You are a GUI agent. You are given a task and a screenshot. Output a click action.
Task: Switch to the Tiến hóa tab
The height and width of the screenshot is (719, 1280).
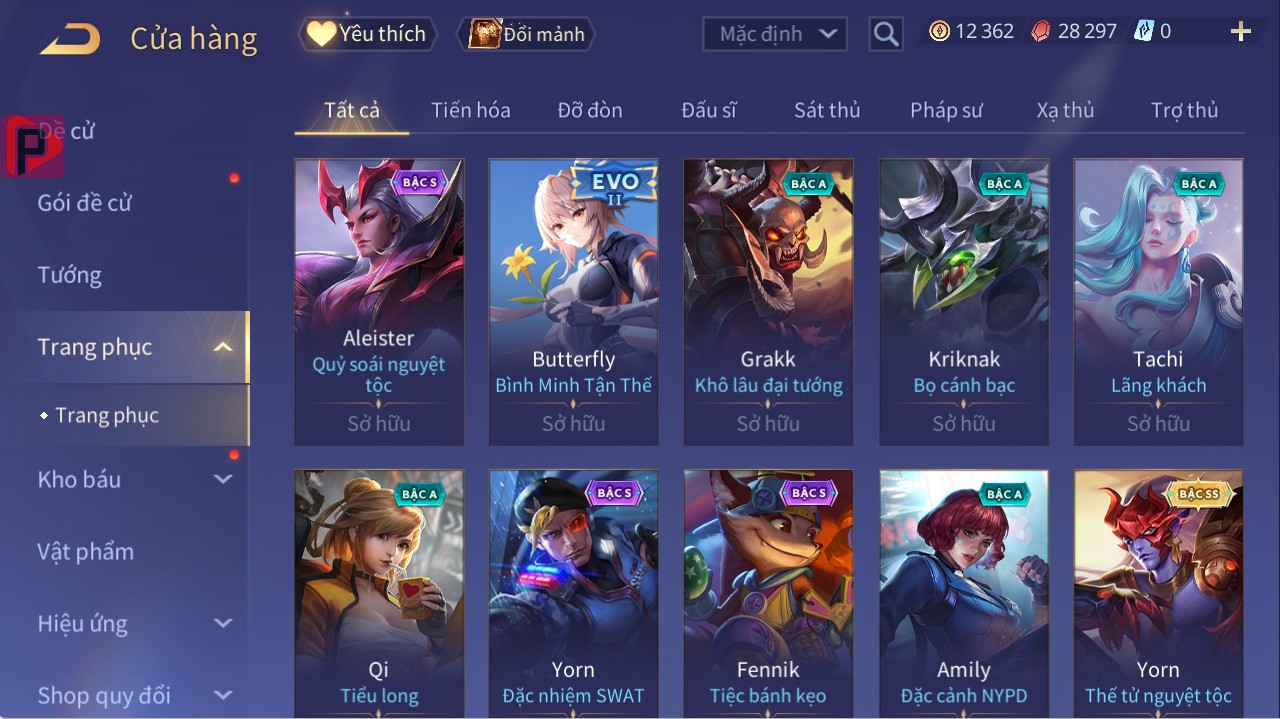471,110
